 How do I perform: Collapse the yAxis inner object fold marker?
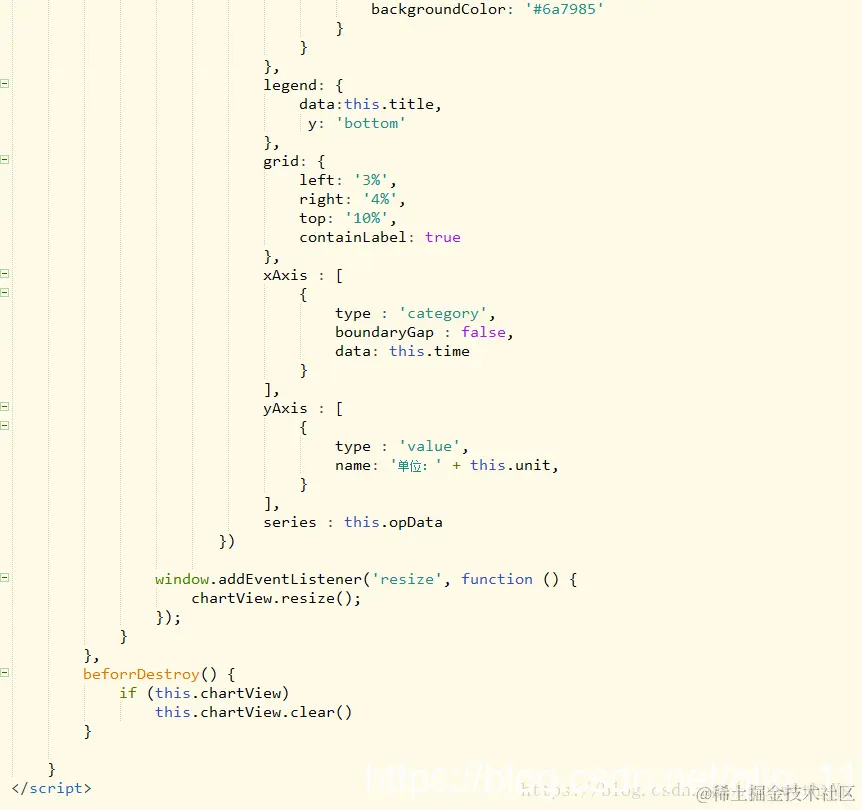tap(4, 425)
